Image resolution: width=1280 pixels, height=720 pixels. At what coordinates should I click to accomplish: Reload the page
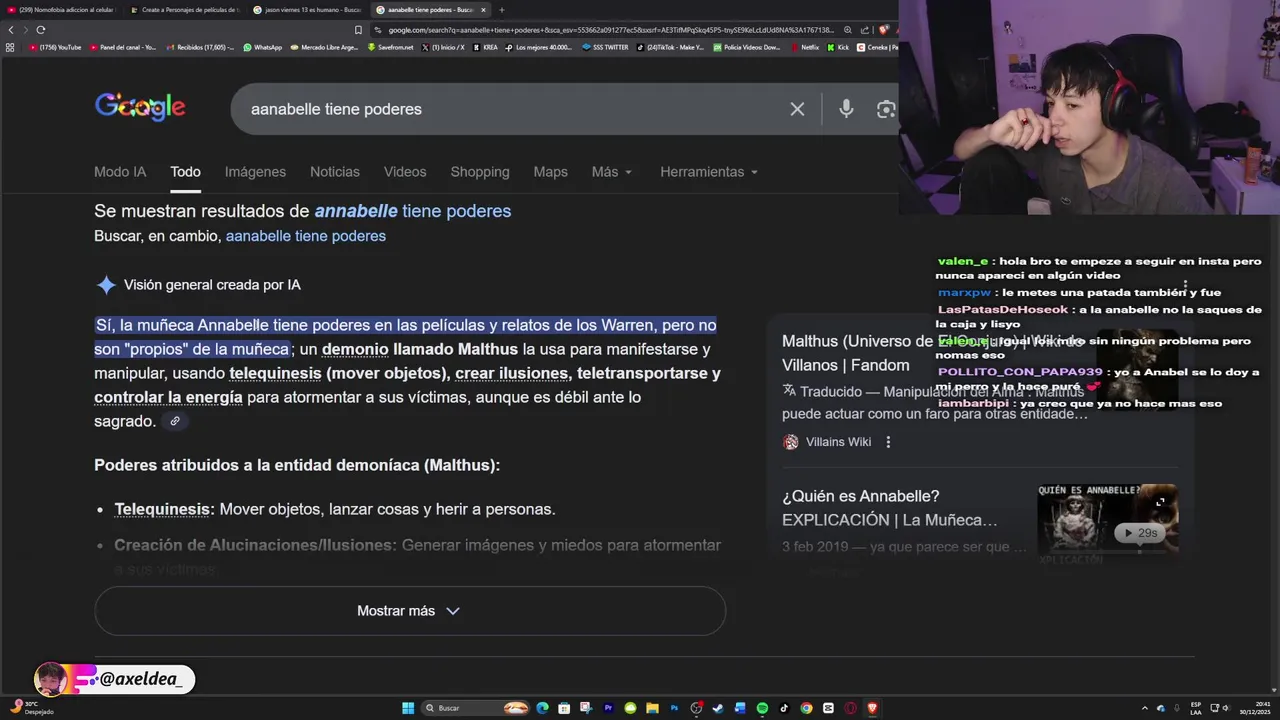coord(41,30)
